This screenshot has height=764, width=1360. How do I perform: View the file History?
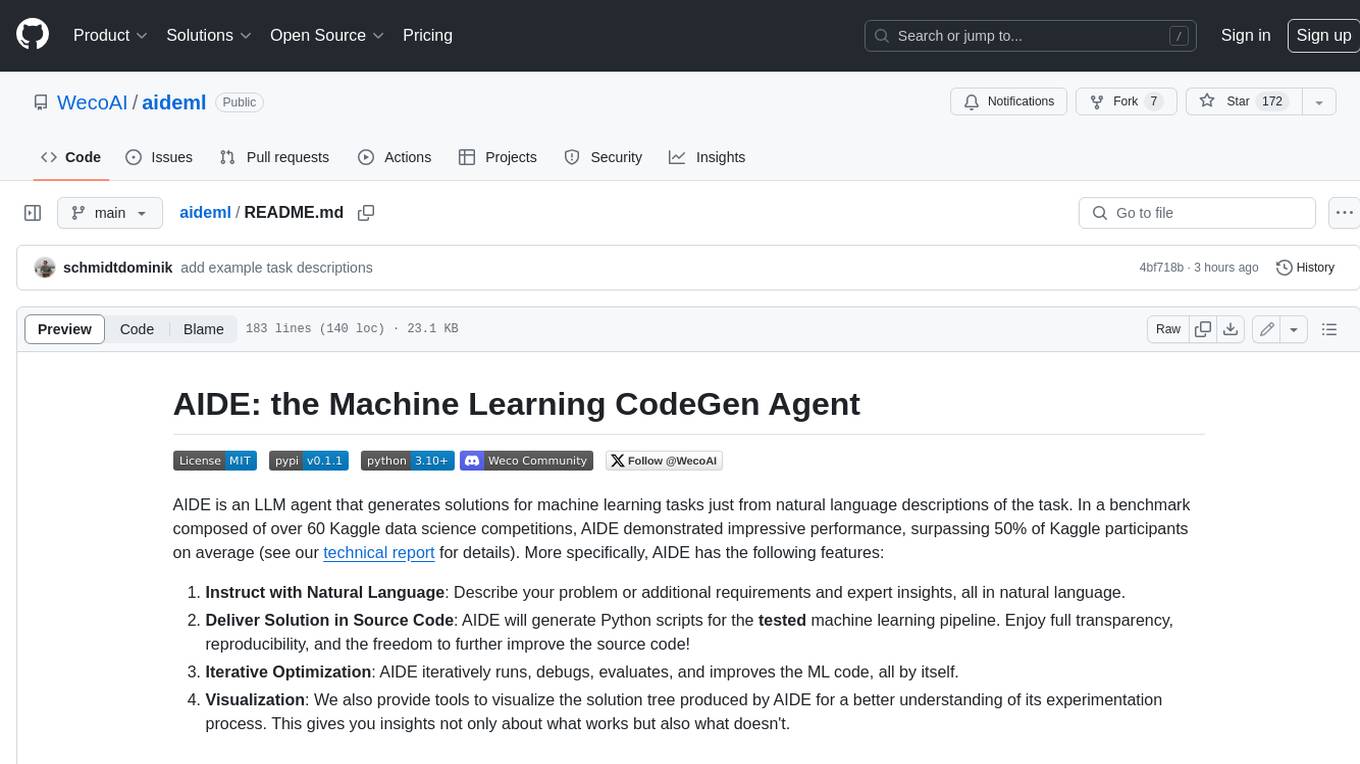click(1305, 267)
